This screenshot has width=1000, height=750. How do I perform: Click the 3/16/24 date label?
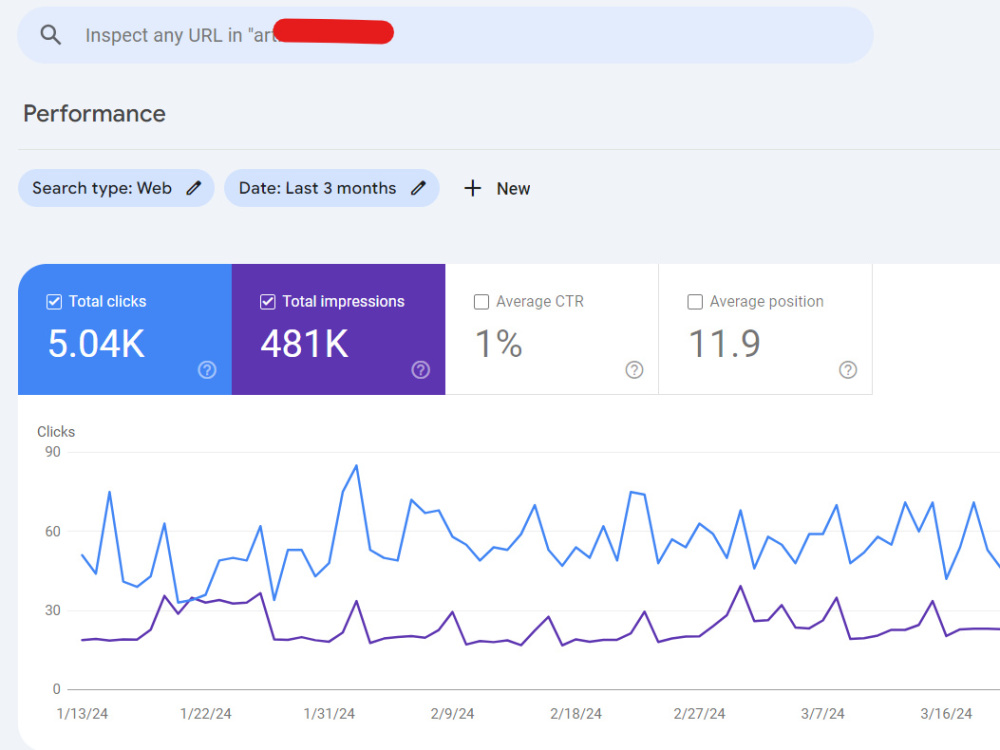point(946,714)
